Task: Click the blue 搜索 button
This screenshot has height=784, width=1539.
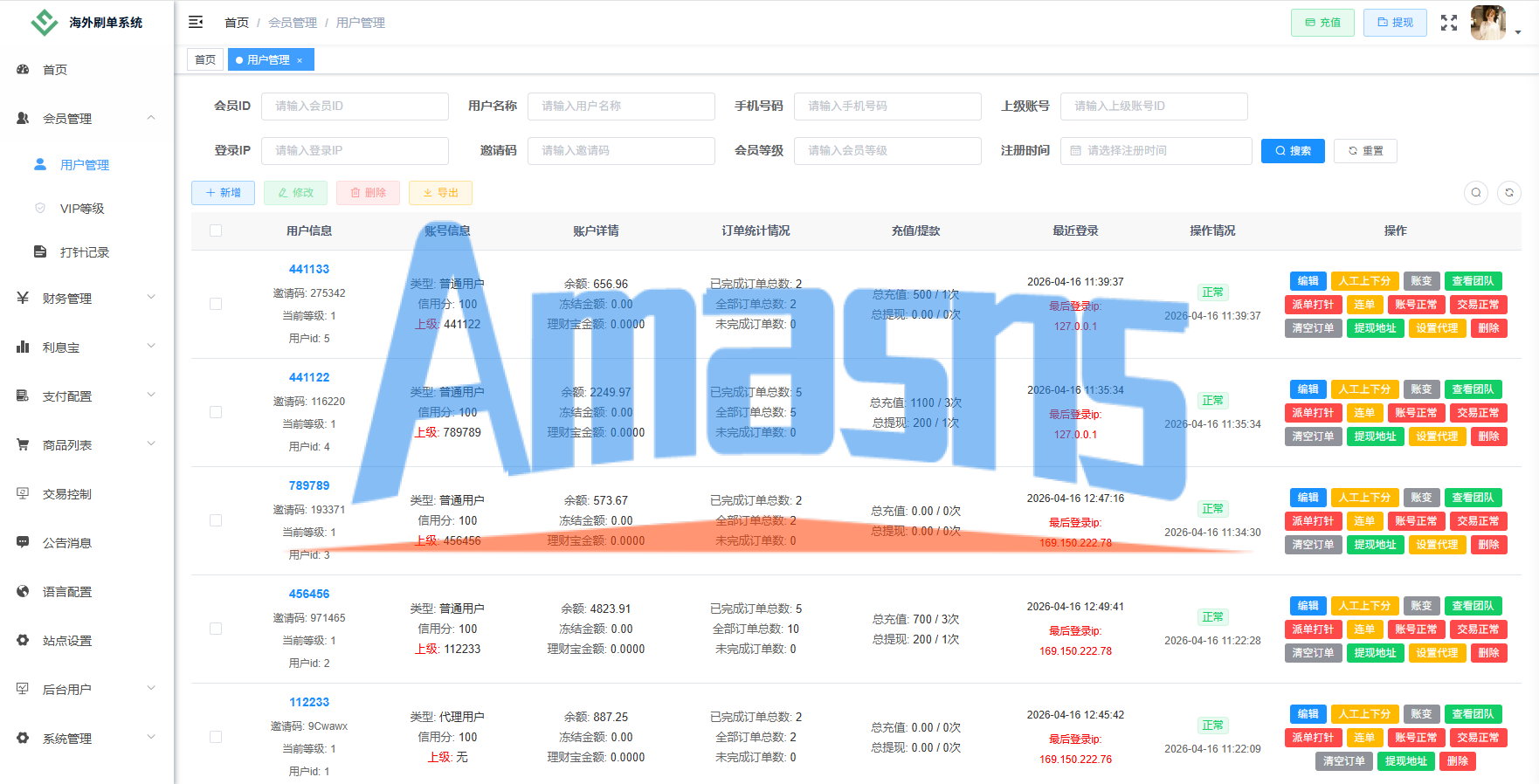Action: (x=1293, y=151)
